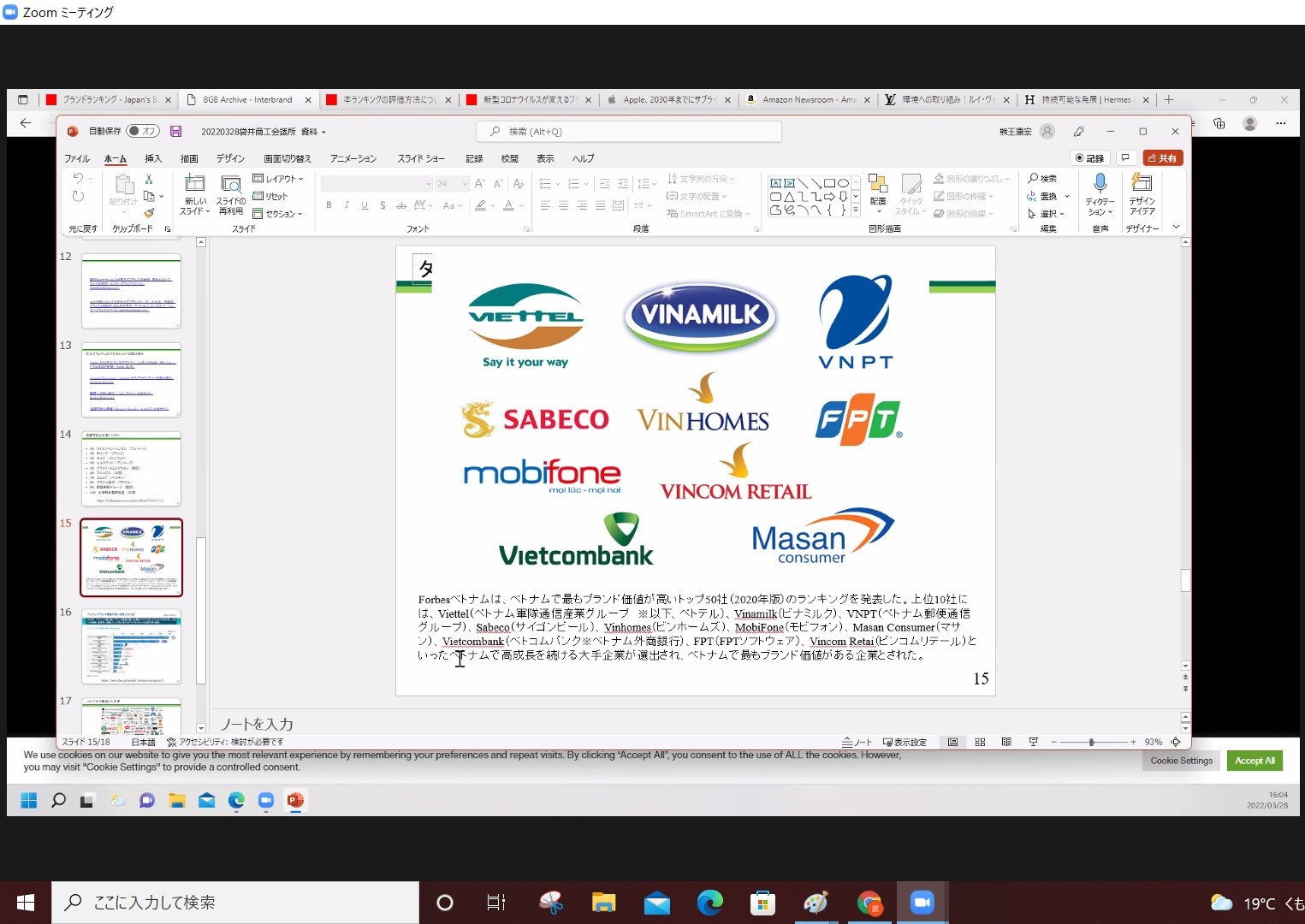This screenshot has height=924, width=1305.
Task: Switch to View (表示) tab
Action: (545, 158)
